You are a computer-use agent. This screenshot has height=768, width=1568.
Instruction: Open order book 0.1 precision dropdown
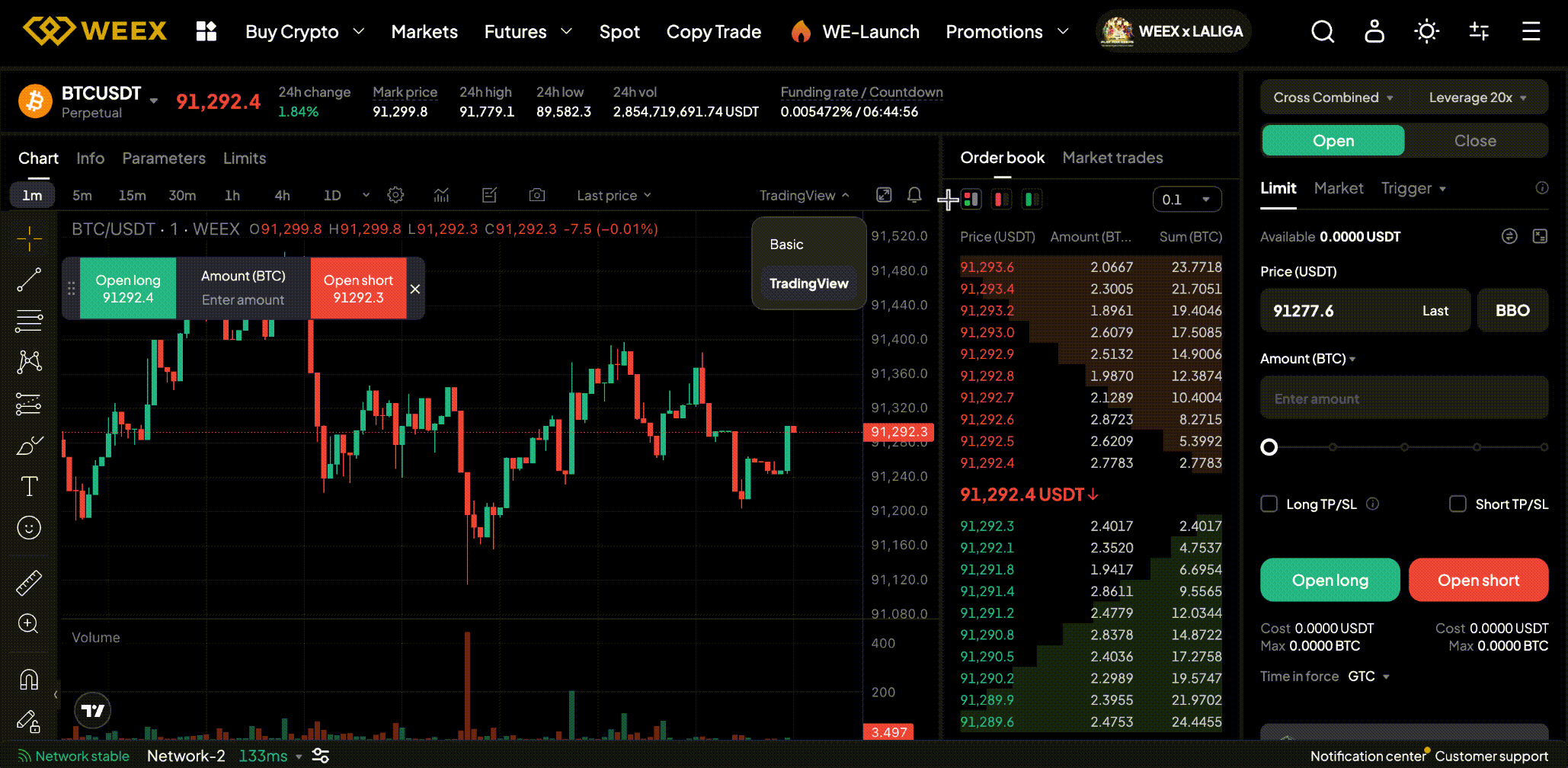(x=1187, y=200)
